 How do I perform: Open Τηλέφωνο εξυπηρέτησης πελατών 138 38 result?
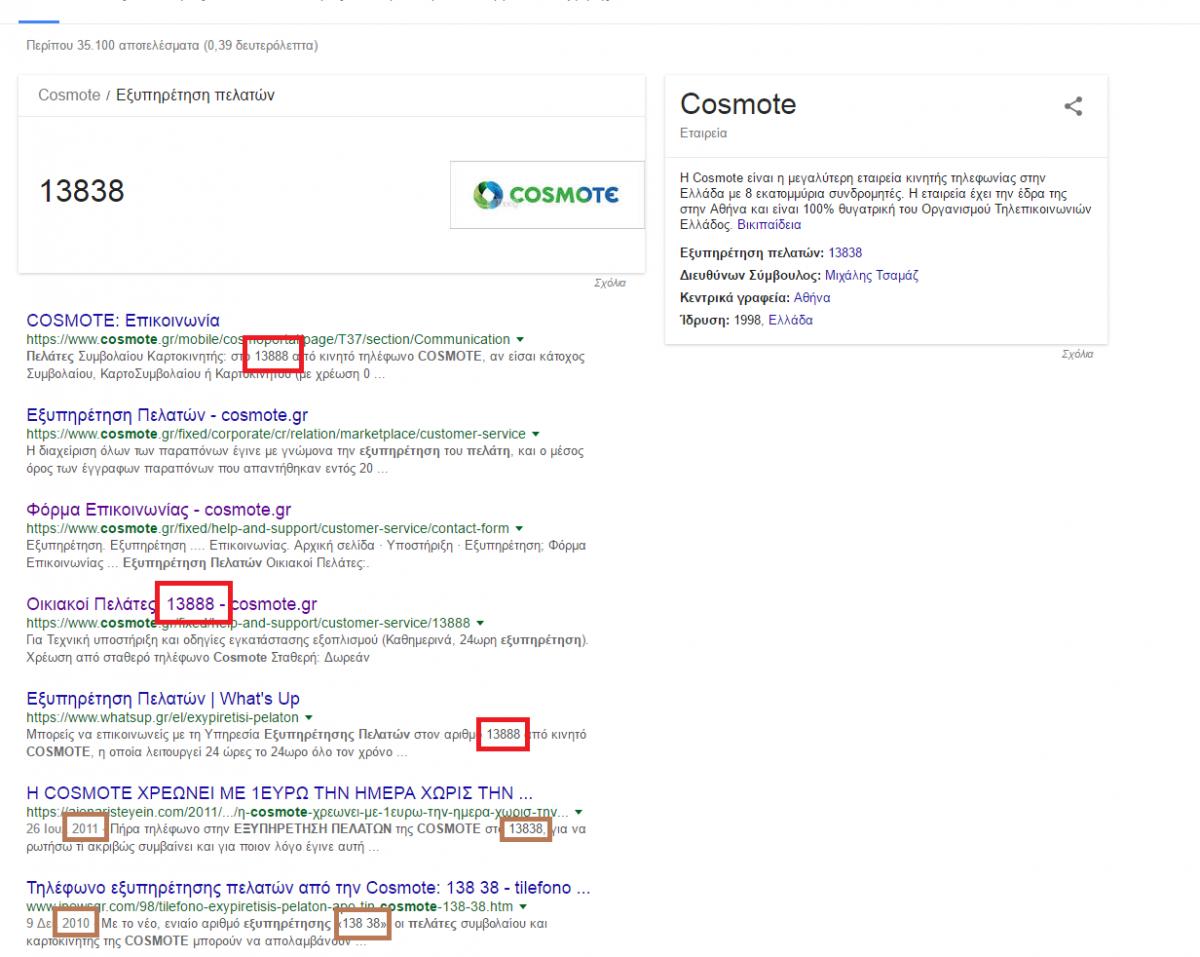[x=308, y=888]
